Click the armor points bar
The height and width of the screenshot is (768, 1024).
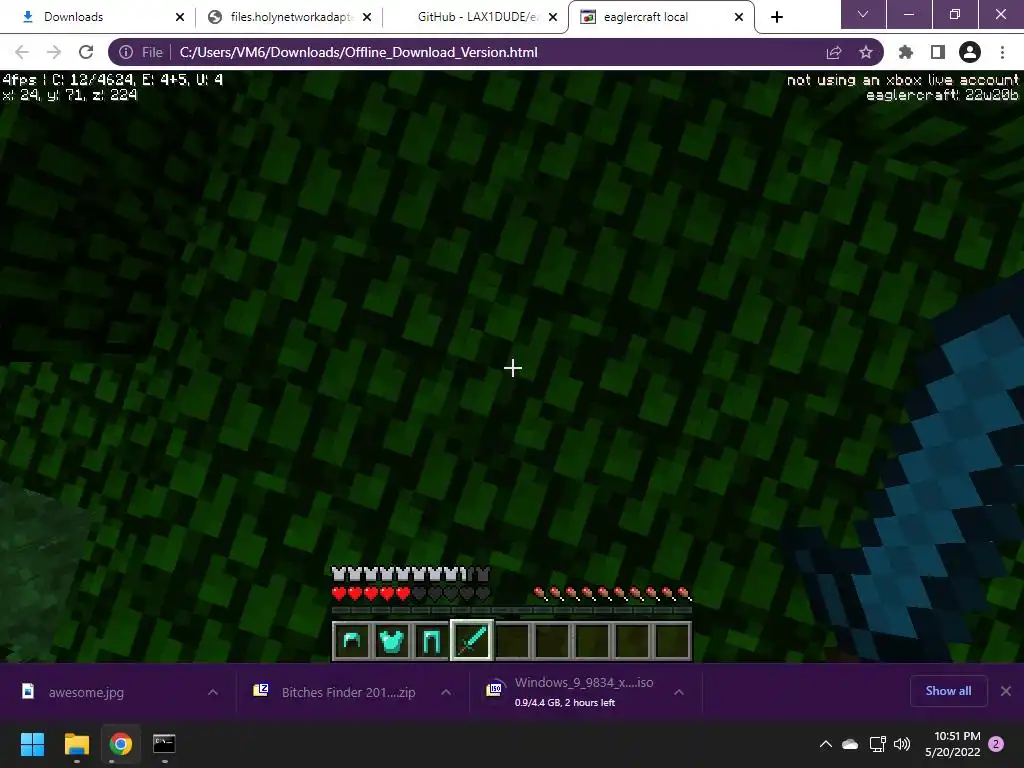click(x=411, y=574)
